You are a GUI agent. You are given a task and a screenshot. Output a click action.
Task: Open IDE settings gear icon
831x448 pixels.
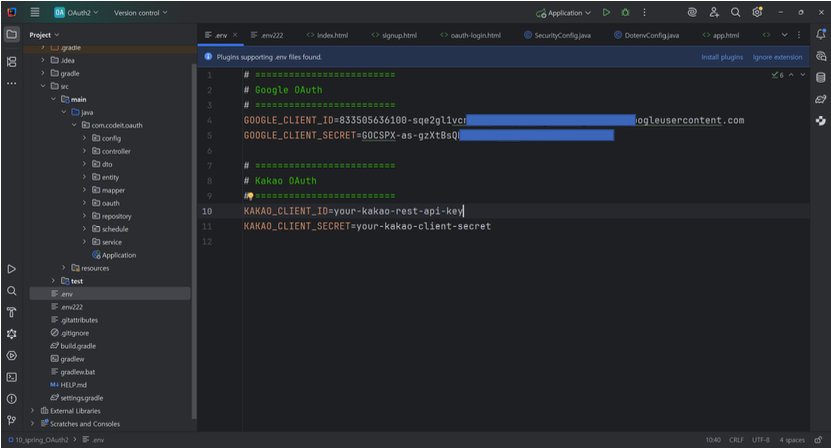[757, 12]
